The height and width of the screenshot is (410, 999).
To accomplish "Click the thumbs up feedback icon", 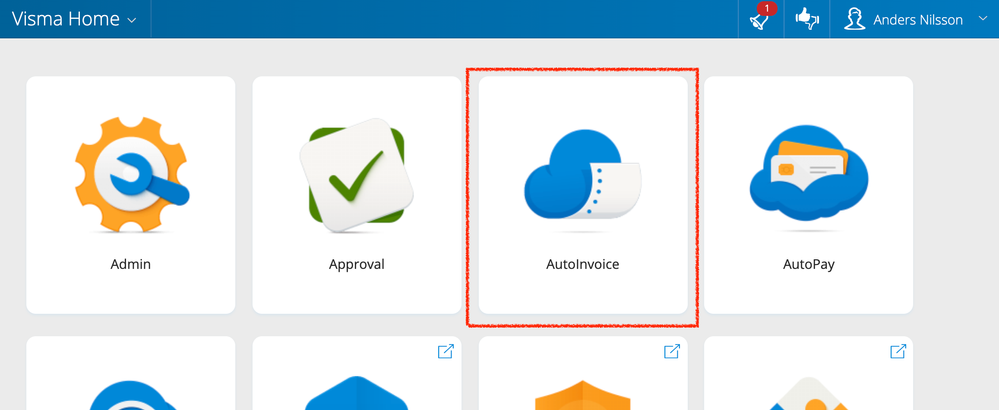I will [x=807, y=19].
